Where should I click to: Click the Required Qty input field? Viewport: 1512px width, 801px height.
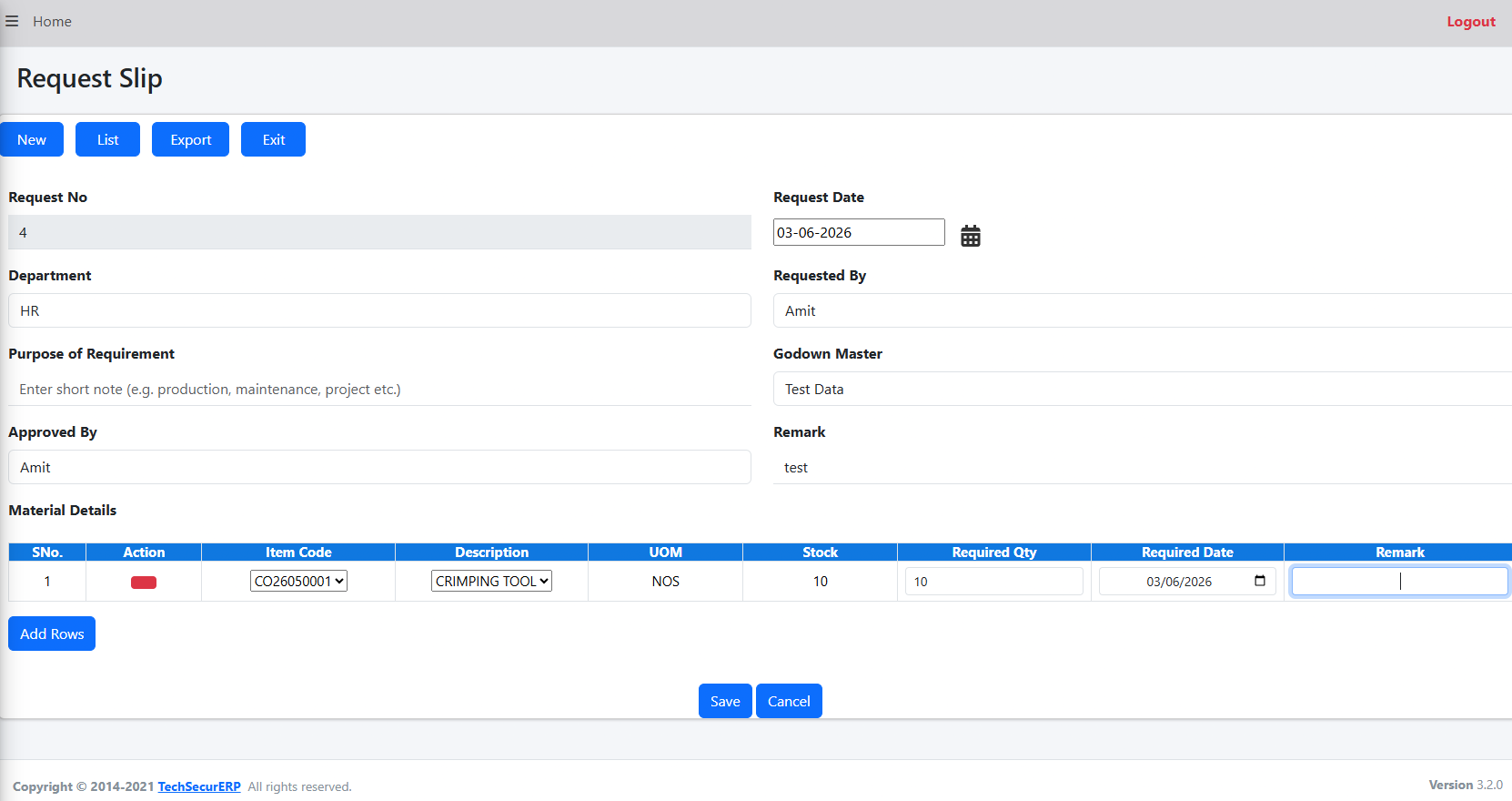[994, 581]
